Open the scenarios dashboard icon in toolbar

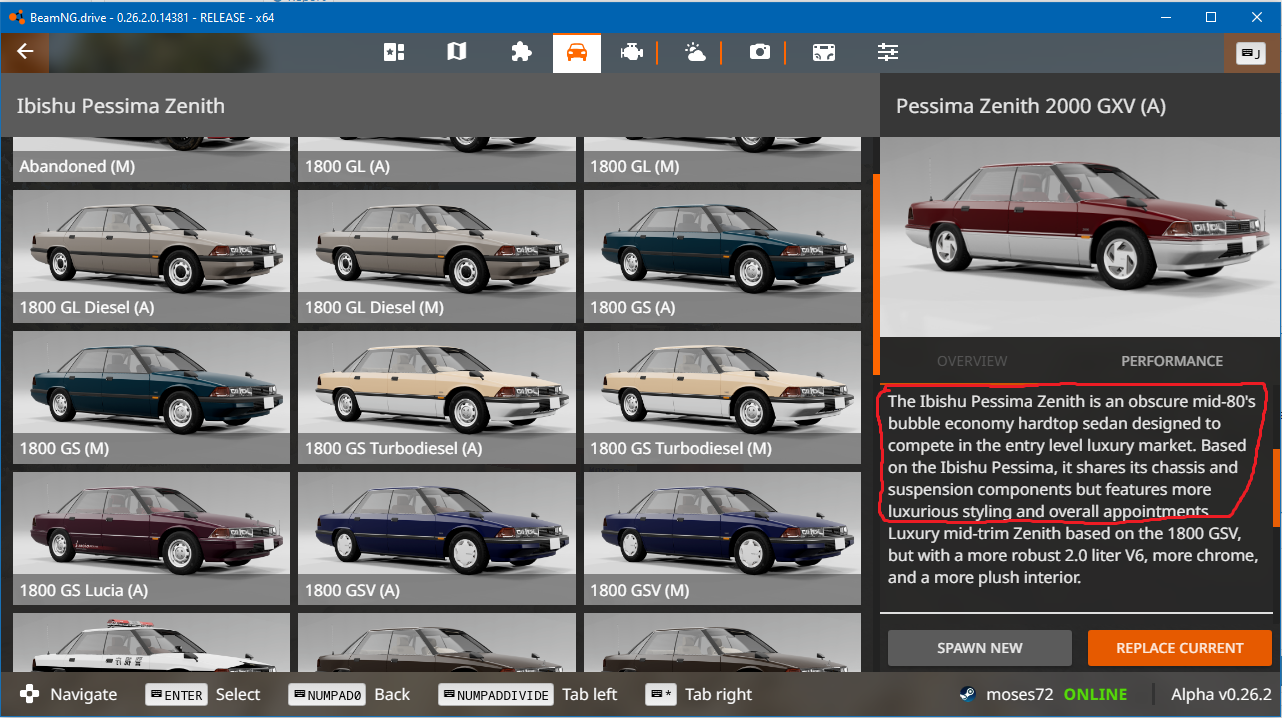(394, 52)
